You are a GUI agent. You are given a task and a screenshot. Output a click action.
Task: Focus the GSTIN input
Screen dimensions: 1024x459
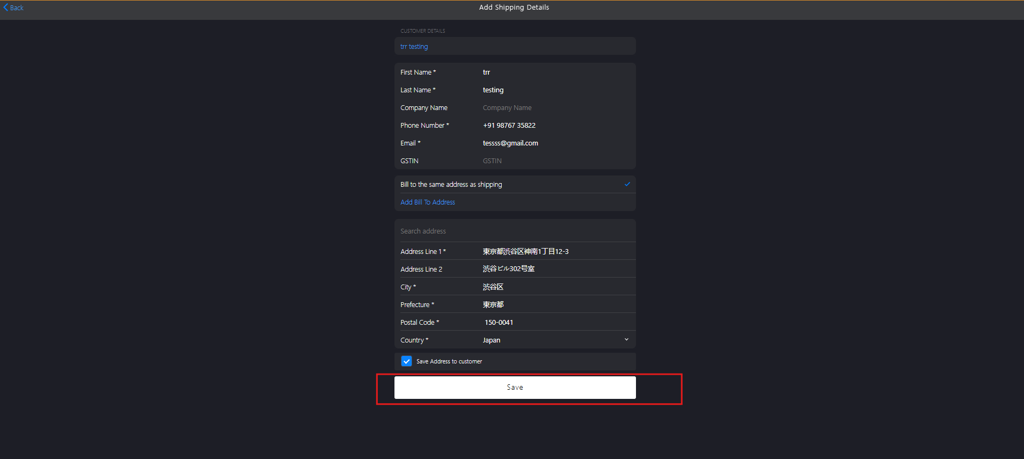(x=557, y=161)
